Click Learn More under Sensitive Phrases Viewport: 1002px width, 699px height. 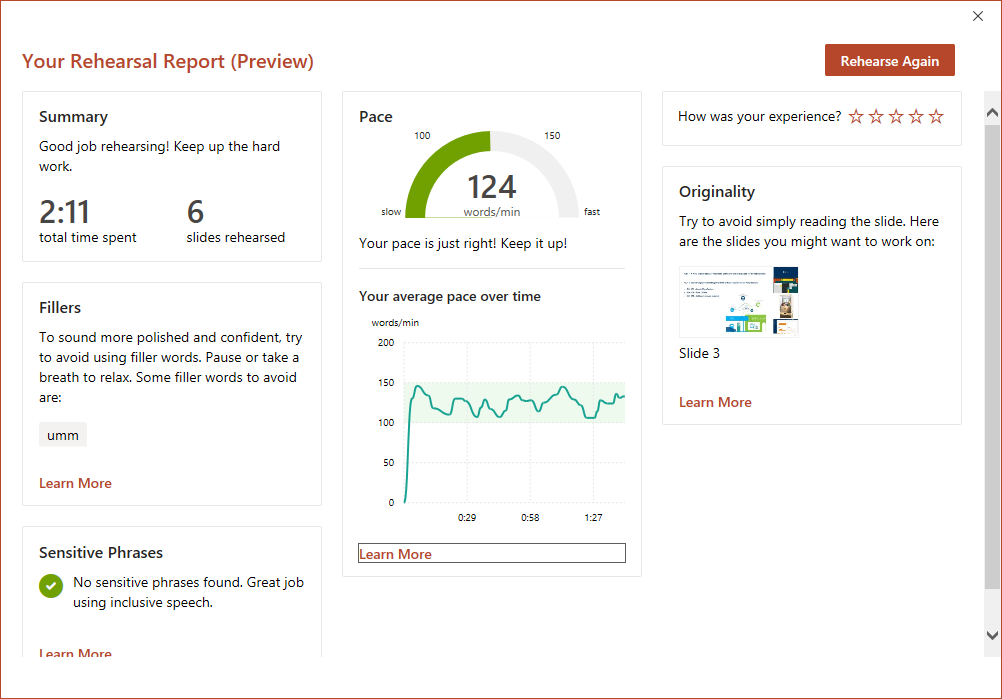[75, 653]
